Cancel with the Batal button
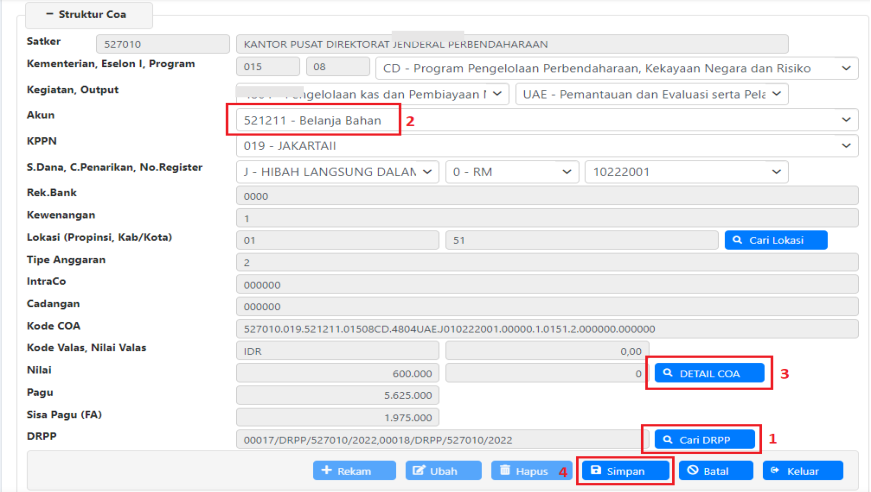Image resolution: width=871 pixels, height=492 pixels. 716,470
